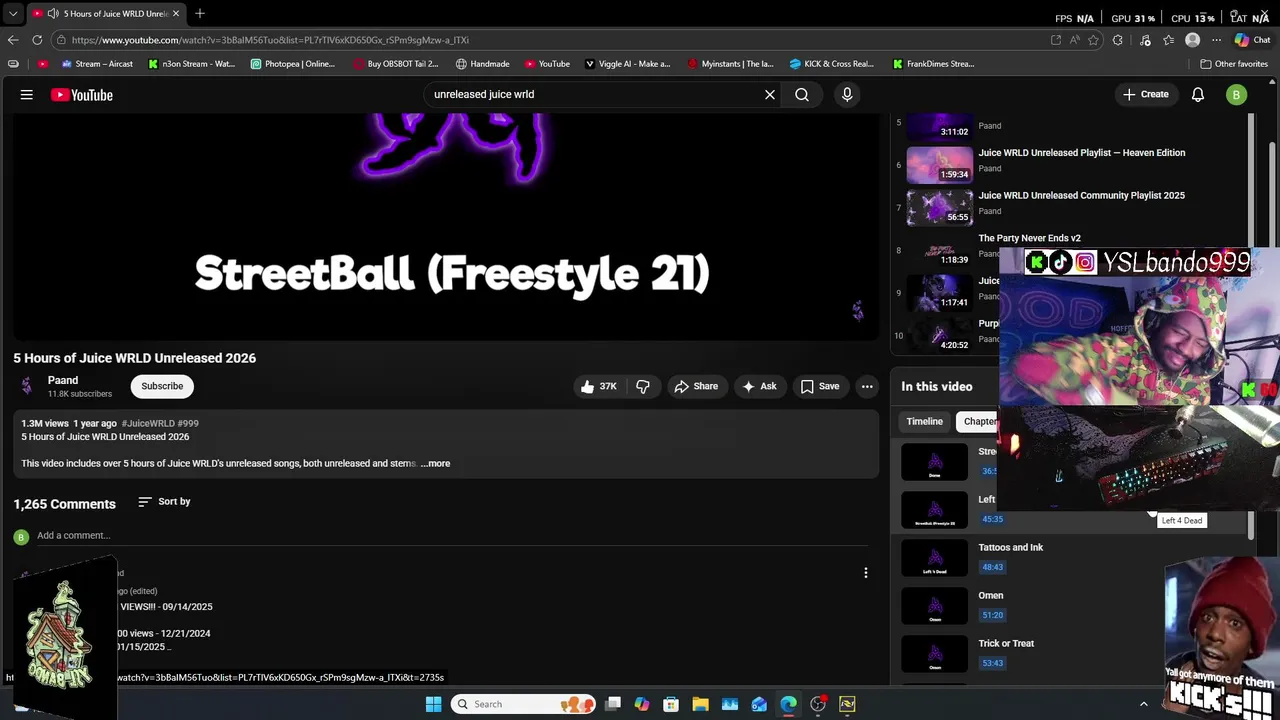The width and height of the screenshot is (1280, 720).
Task: Open Microsoft Store taskbar icon
Action: coord(671,704)
